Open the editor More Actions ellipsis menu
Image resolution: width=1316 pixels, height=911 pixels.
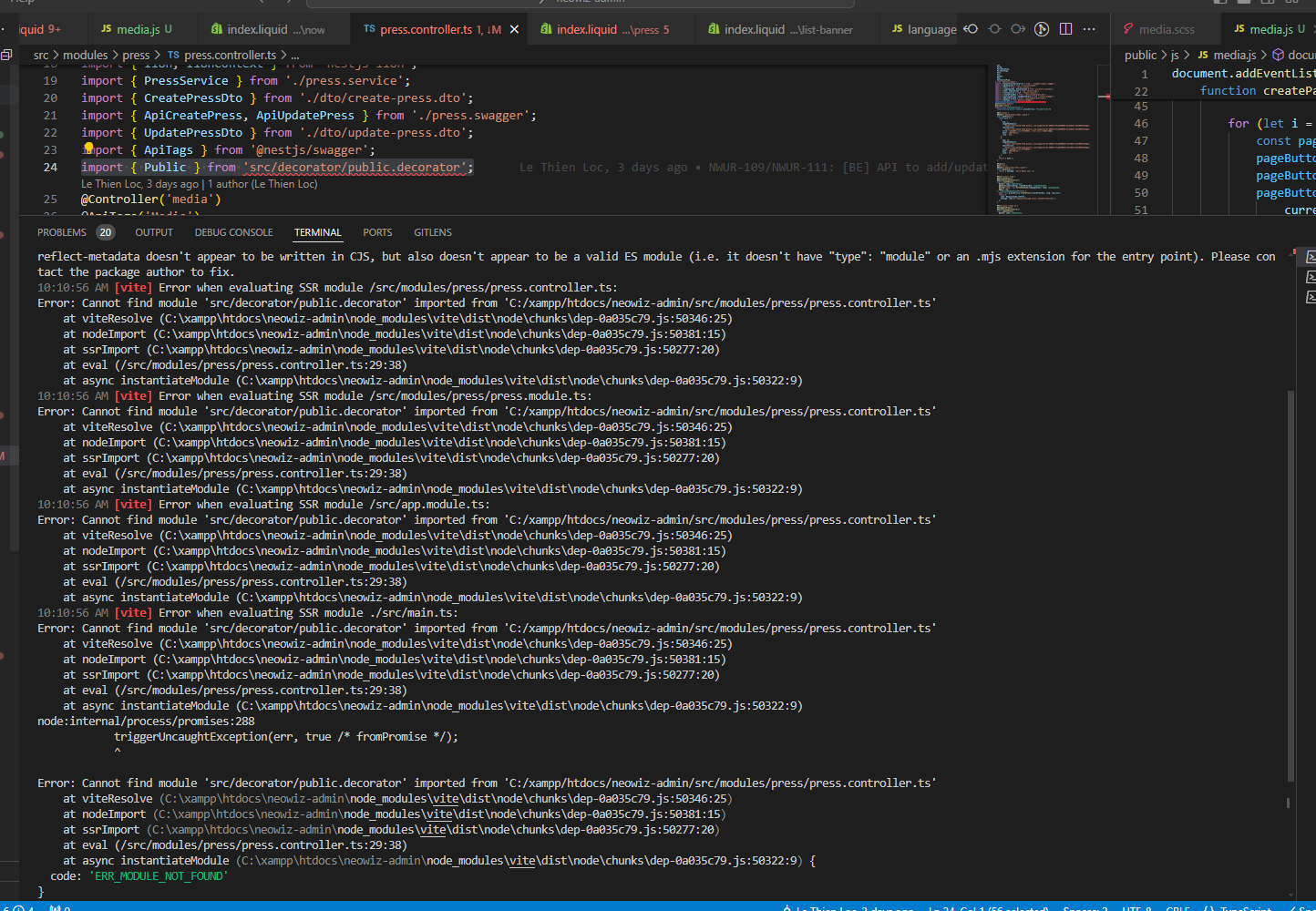1089,29
